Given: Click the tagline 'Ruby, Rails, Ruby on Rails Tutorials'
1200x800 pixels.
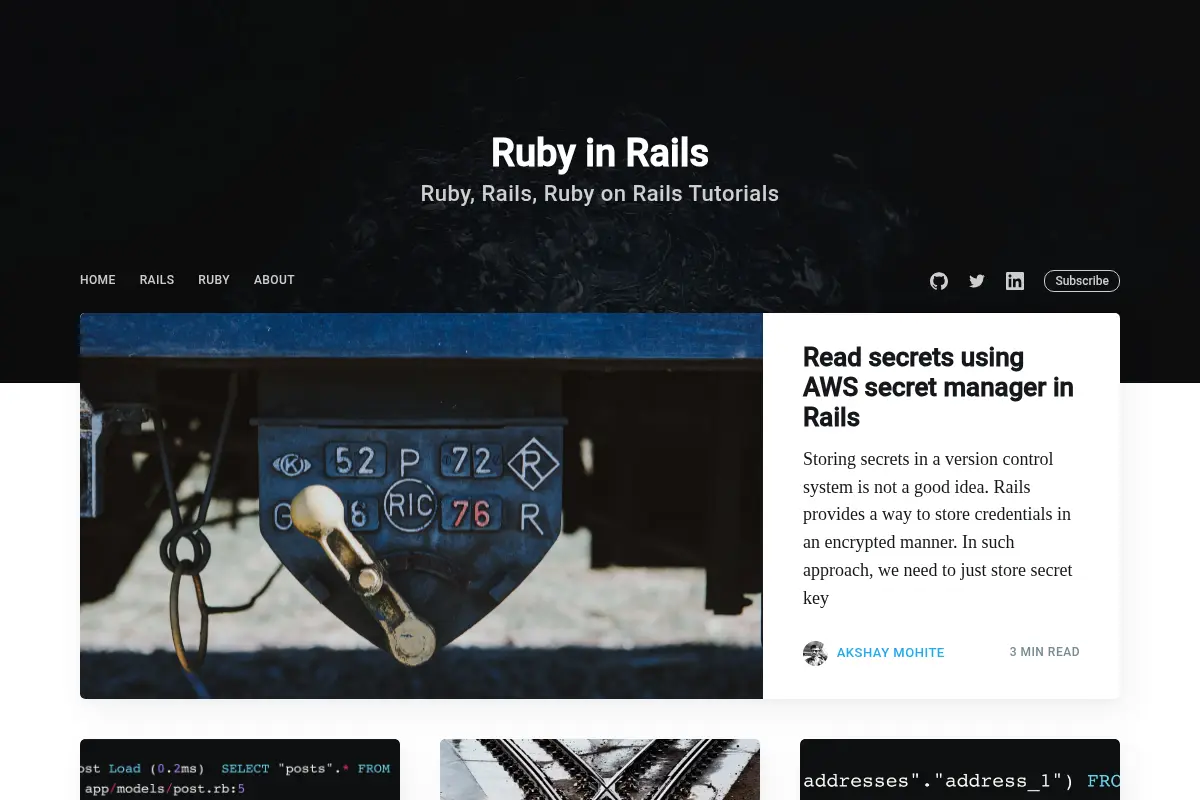Looking at the screenshot, I should pyautogui.click(x=600, y=194).
